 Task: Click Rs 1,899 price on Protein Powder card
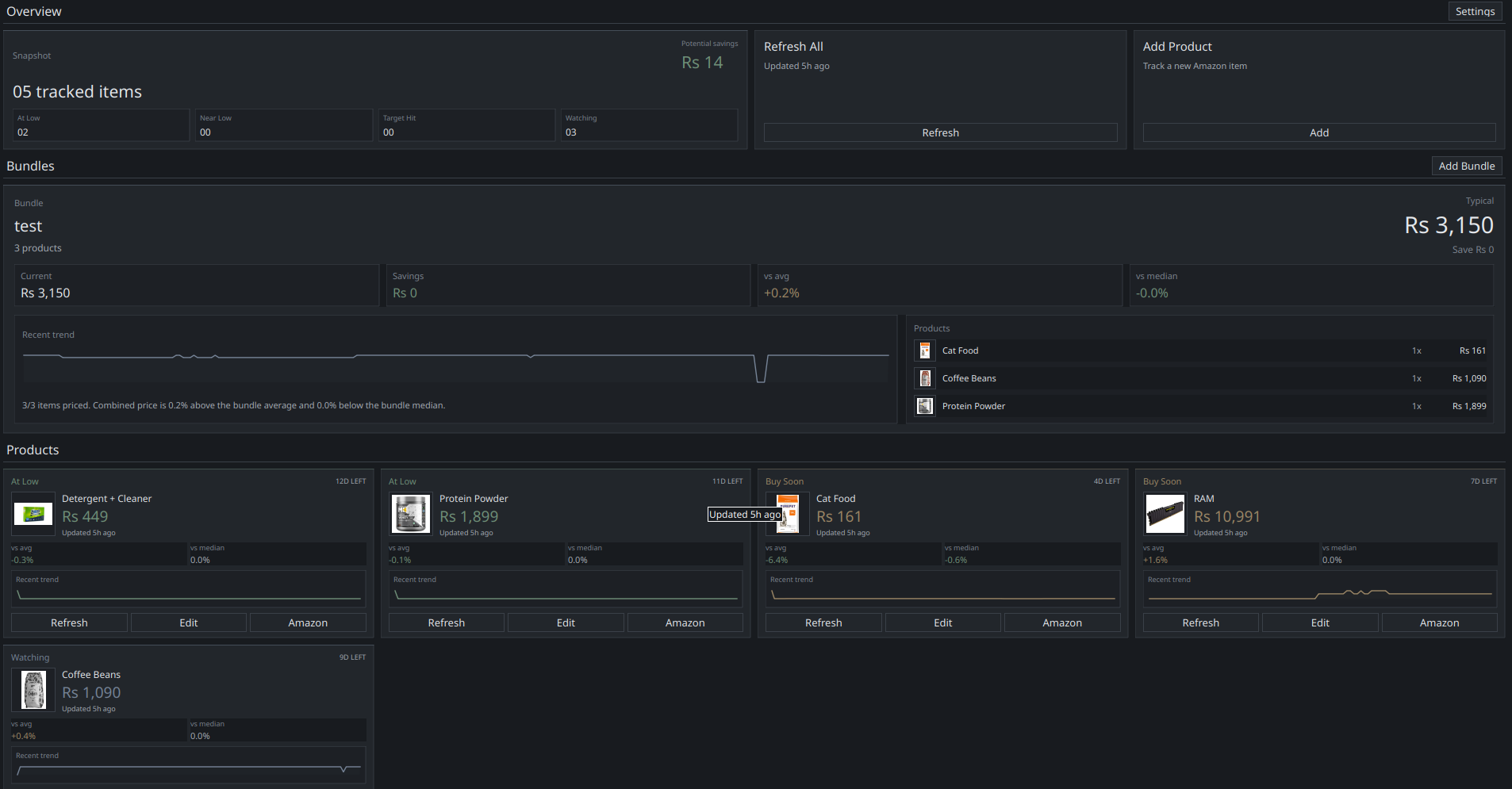coord(469,516)
